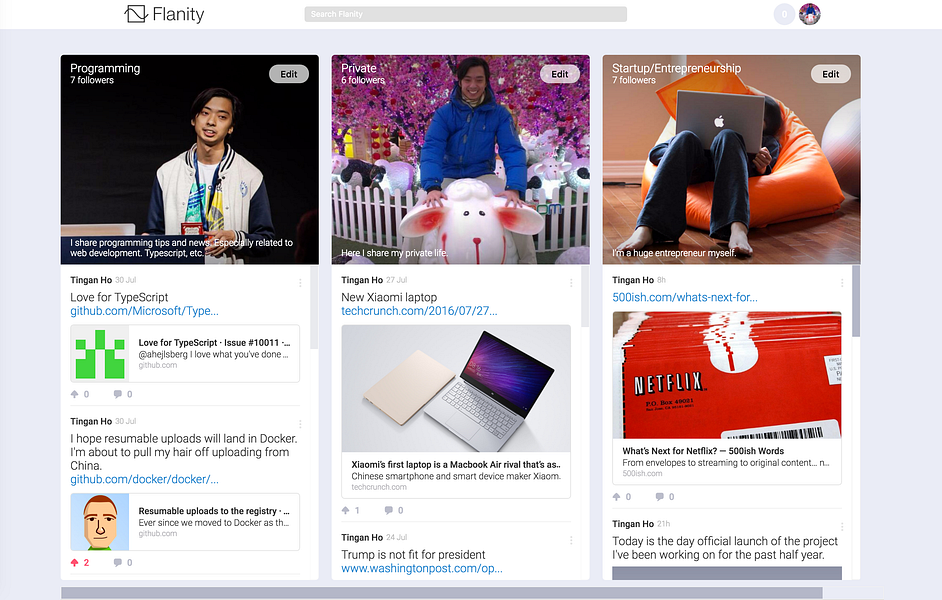Image resolution: width=942 pixels, height=600 pixels.
Task: Click the Flanity logo
Action: coord(164,14)
